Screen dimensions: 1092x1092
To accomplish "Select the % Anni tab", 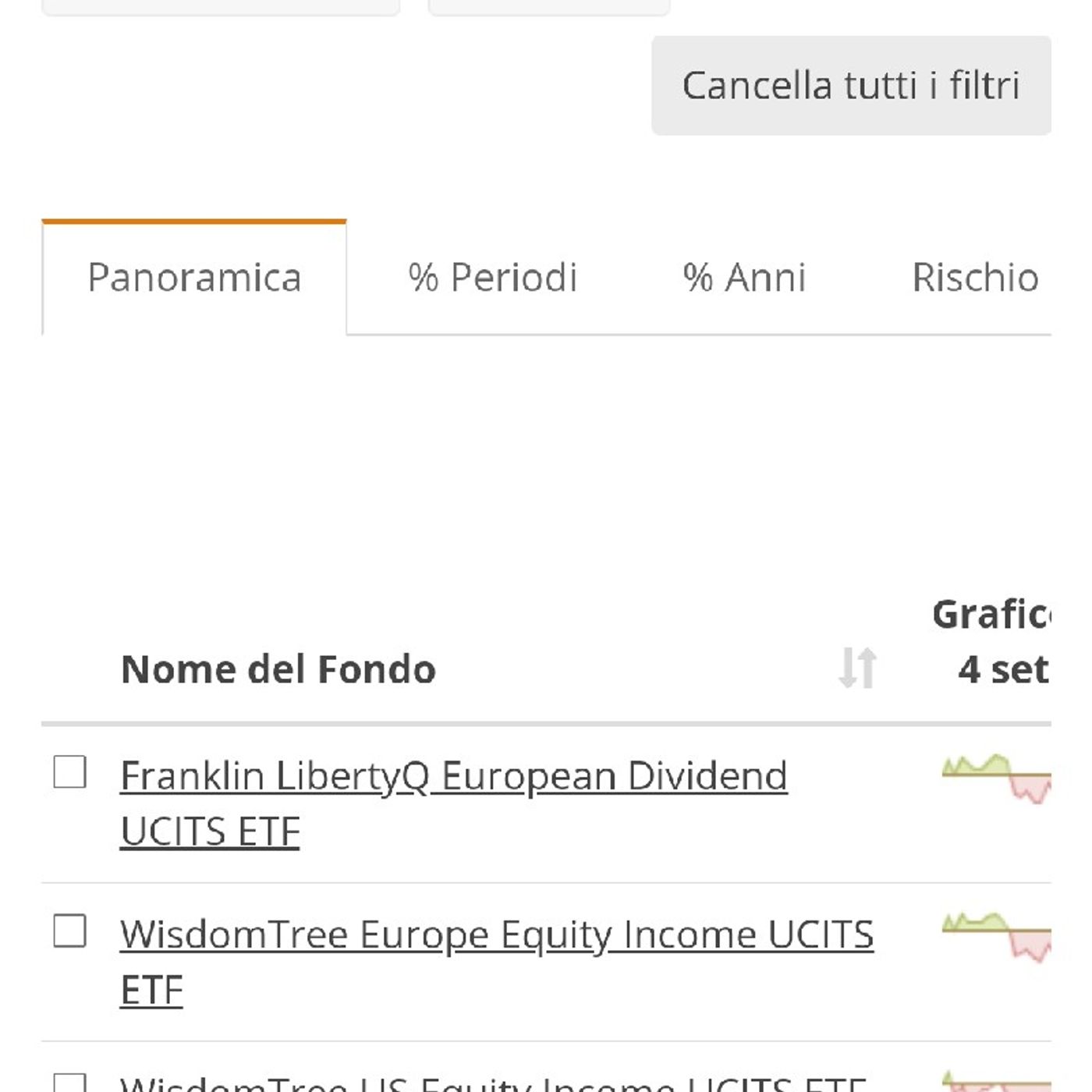I will pyautogui.click(x=743, y=278).
